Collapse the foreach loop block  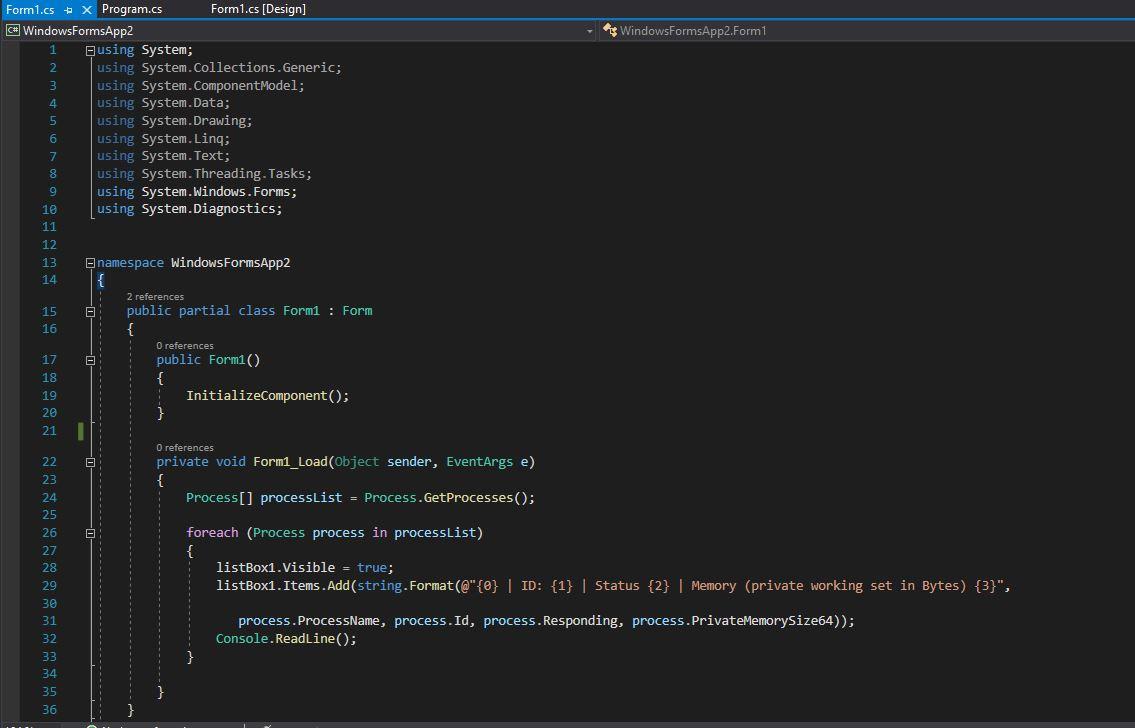tap(89, 532)
